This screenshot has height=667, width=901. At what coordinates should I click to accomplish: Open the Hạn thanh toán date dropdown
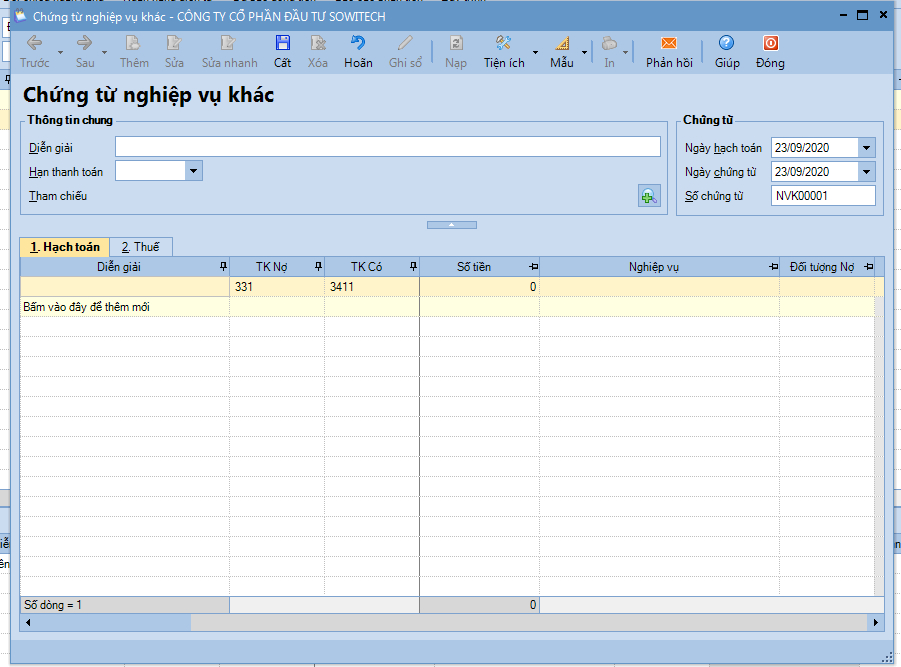tap(194, 171)
